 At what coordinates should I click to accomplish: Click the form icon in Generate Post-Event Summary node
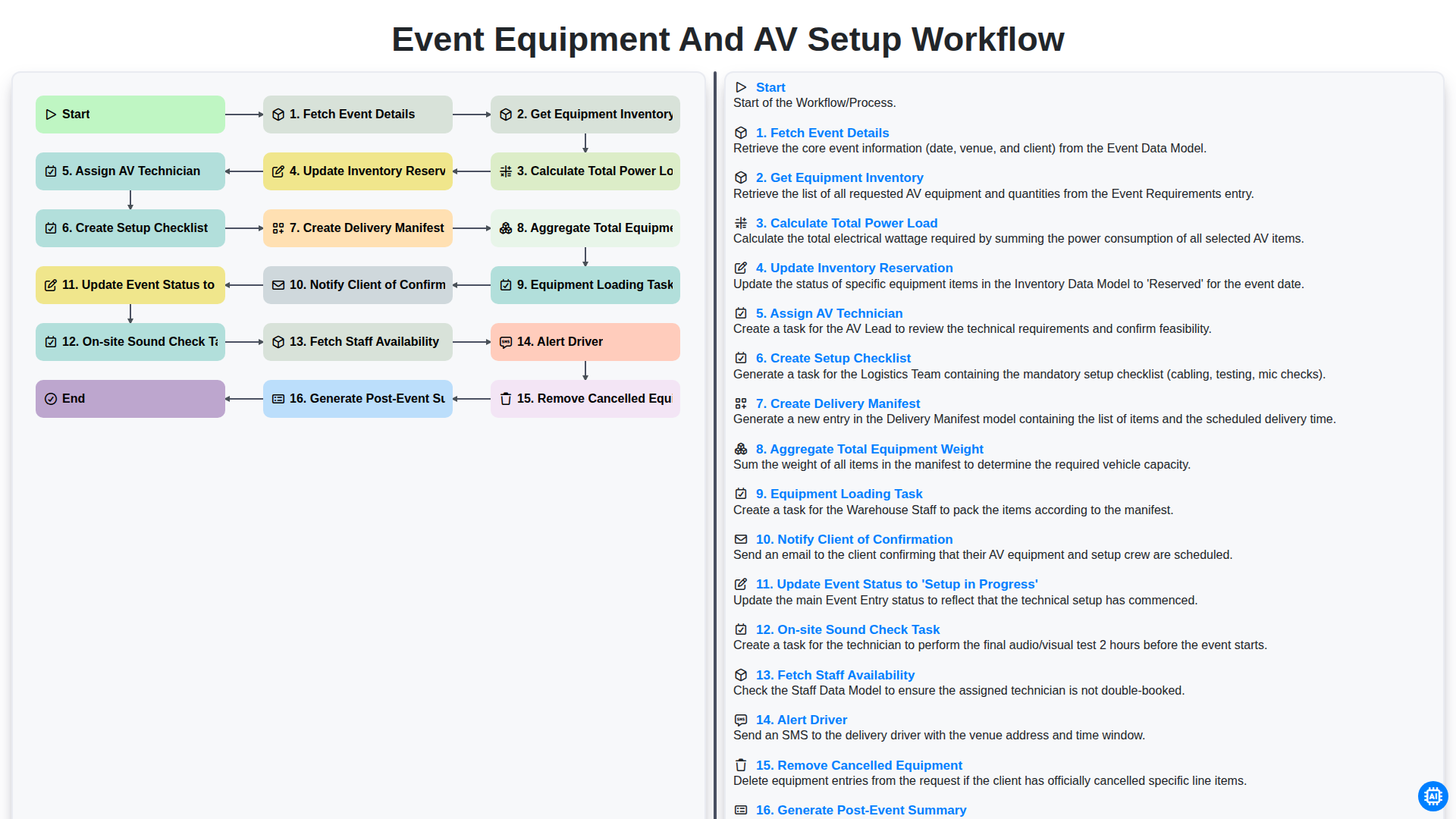(278, 399)
